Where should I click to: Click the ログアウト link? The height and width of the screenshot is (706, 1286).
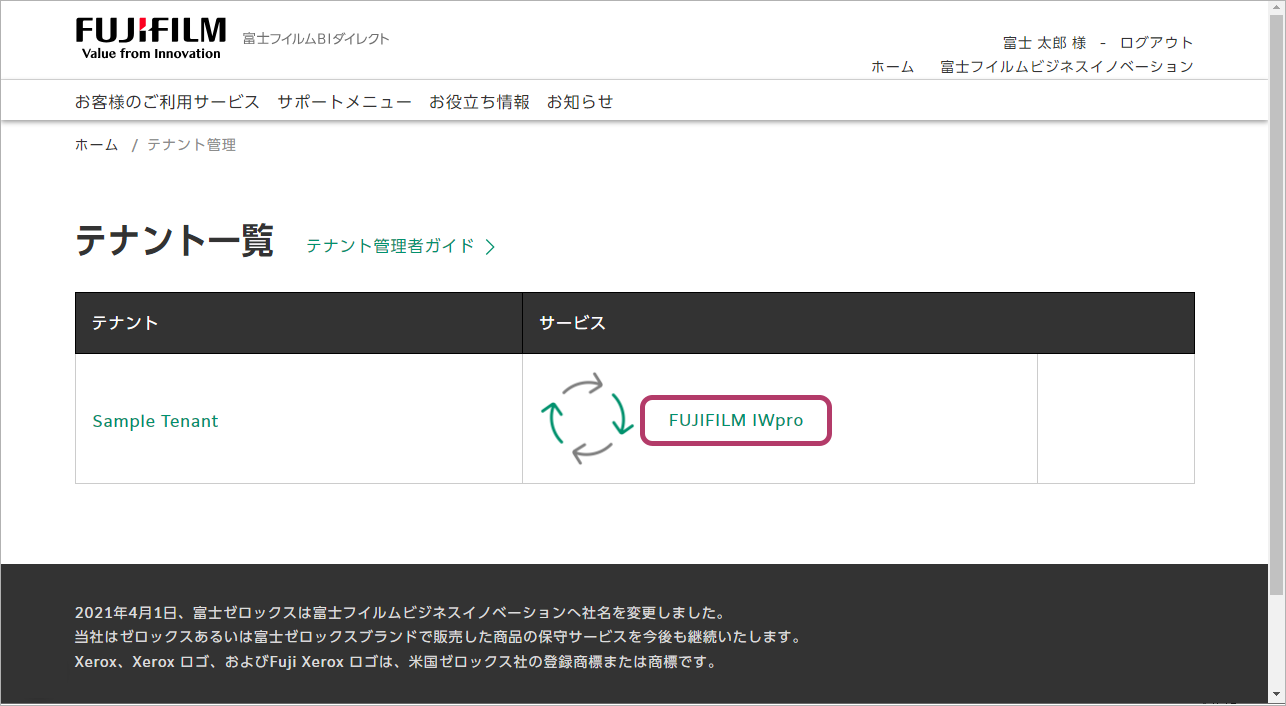(1157, 43)
